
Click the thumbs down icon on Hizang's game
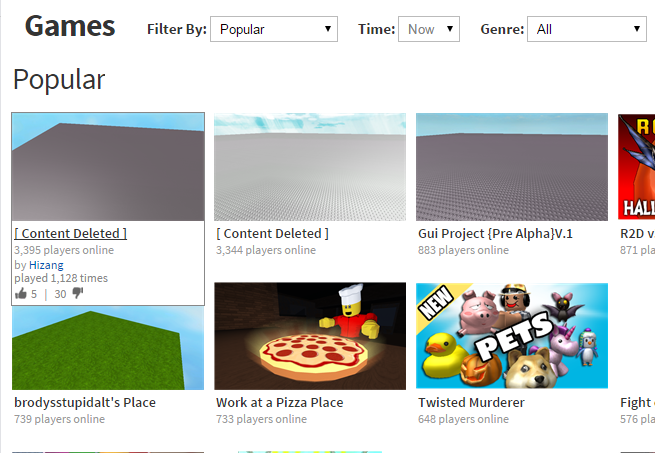(78, 293)
